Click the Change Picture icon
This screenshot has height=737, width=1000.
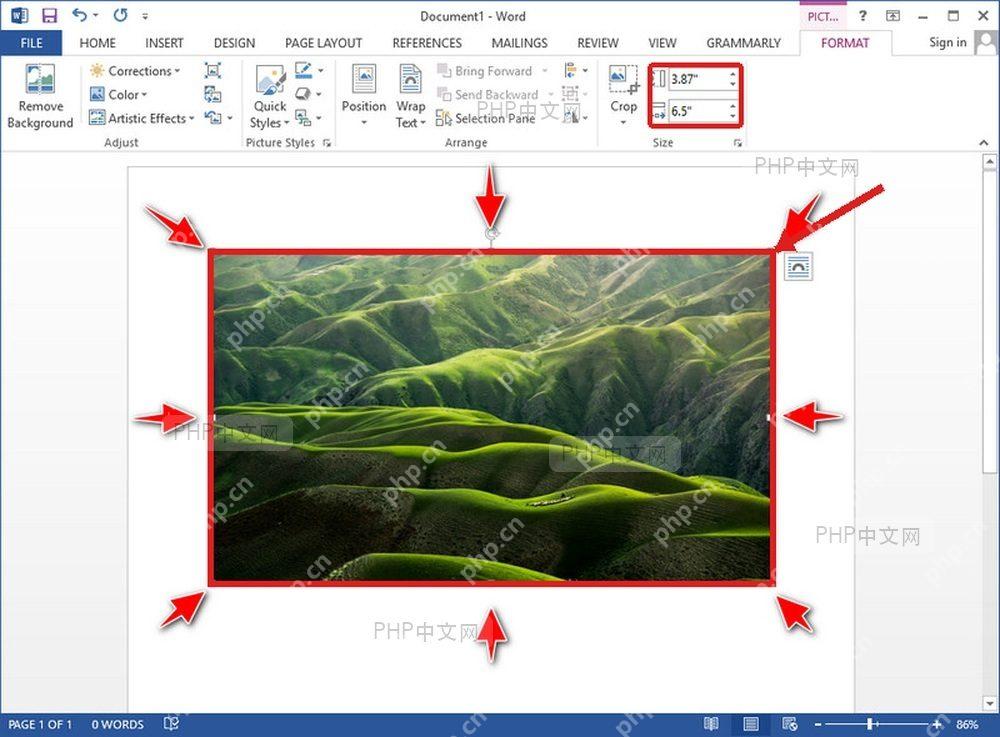click(213, 94)
